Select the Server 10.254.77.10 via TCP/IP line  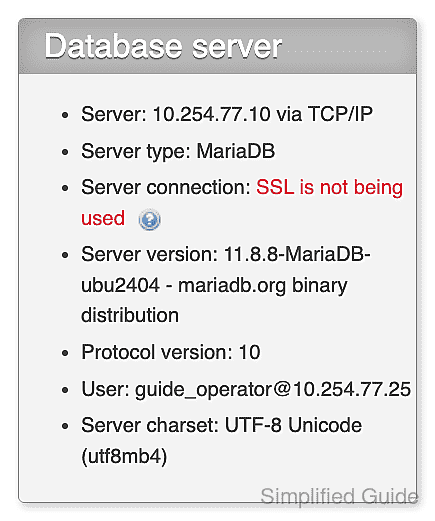(227, 114)
